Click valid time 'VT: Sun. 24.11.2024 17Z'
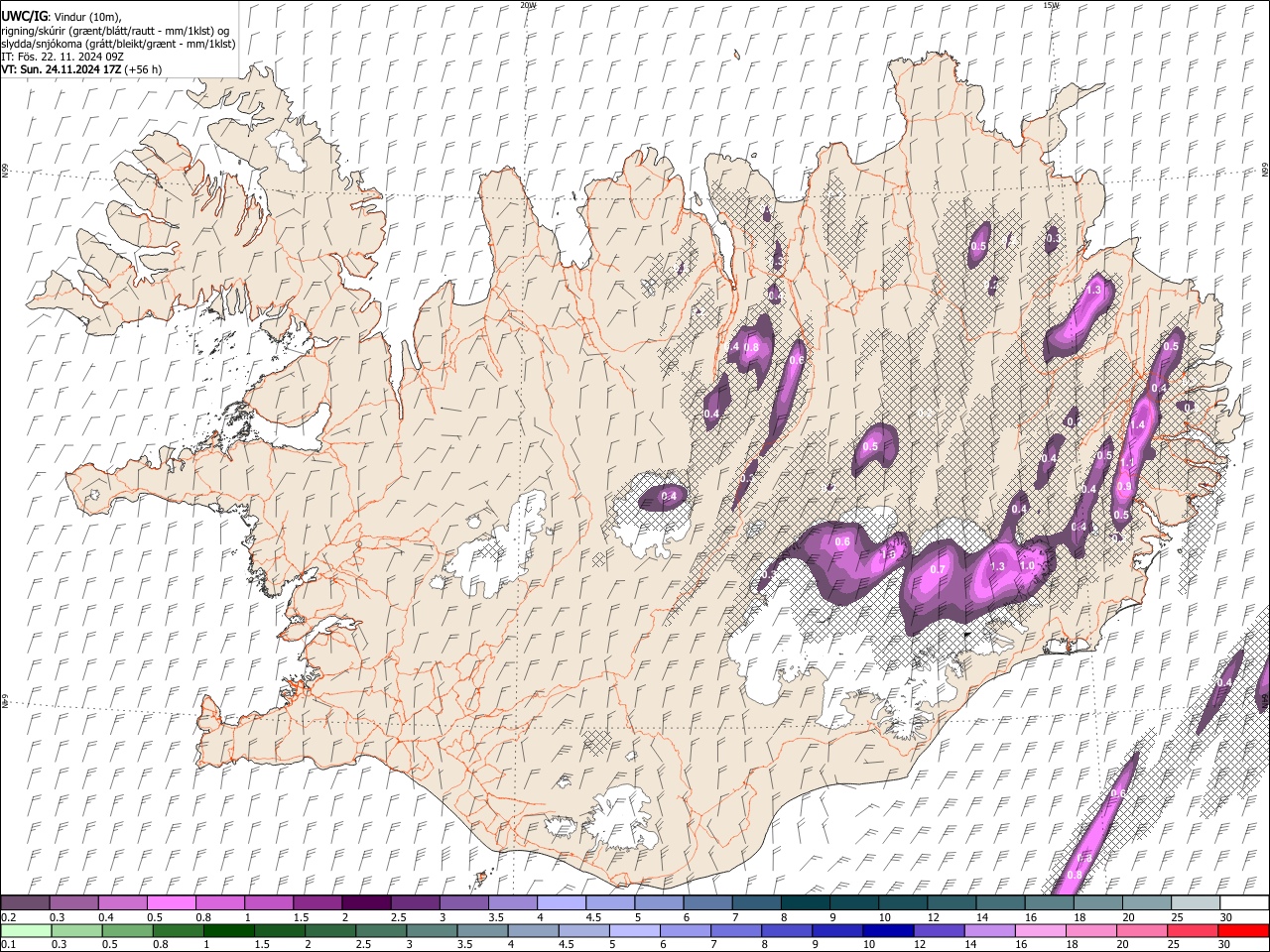This screenshot has height=952, width=1270. (62, 69)
